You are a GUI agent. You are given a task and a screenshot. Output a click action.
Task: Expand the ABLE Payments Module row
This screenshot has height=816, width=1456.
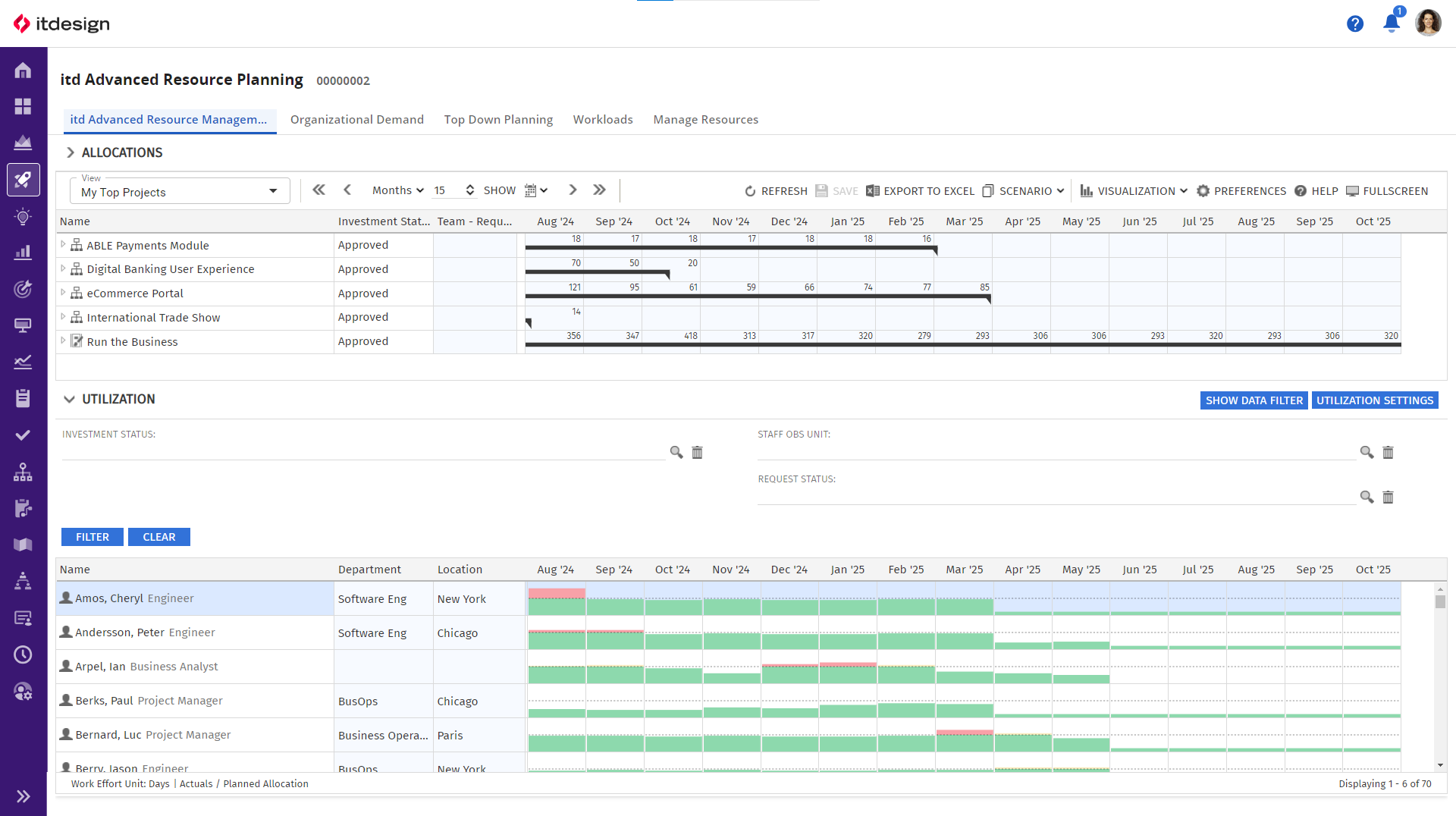(x=63, y=244)
